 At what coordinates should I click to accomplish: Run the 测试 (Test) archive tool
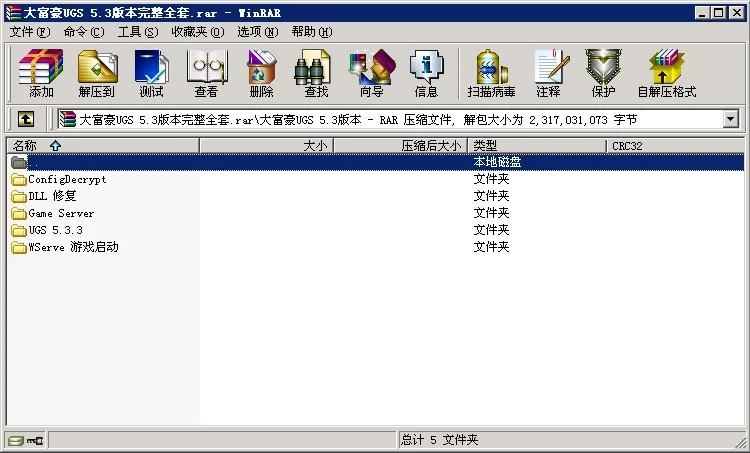151,73
